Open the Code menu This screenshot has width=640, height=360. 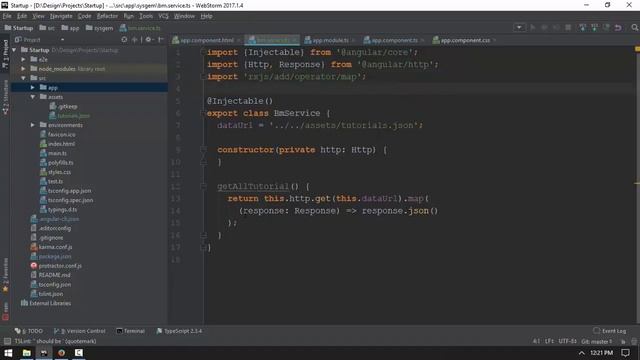point(84,16)
